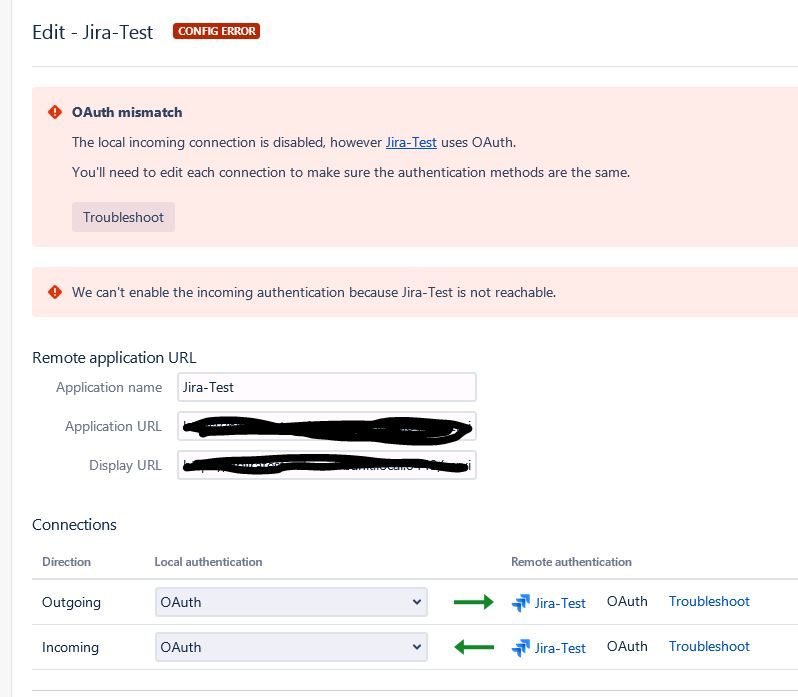The height and width of the screenshot is (697, 798).
Task: Click the 'Direction' column header
Action: click(66, 562)
